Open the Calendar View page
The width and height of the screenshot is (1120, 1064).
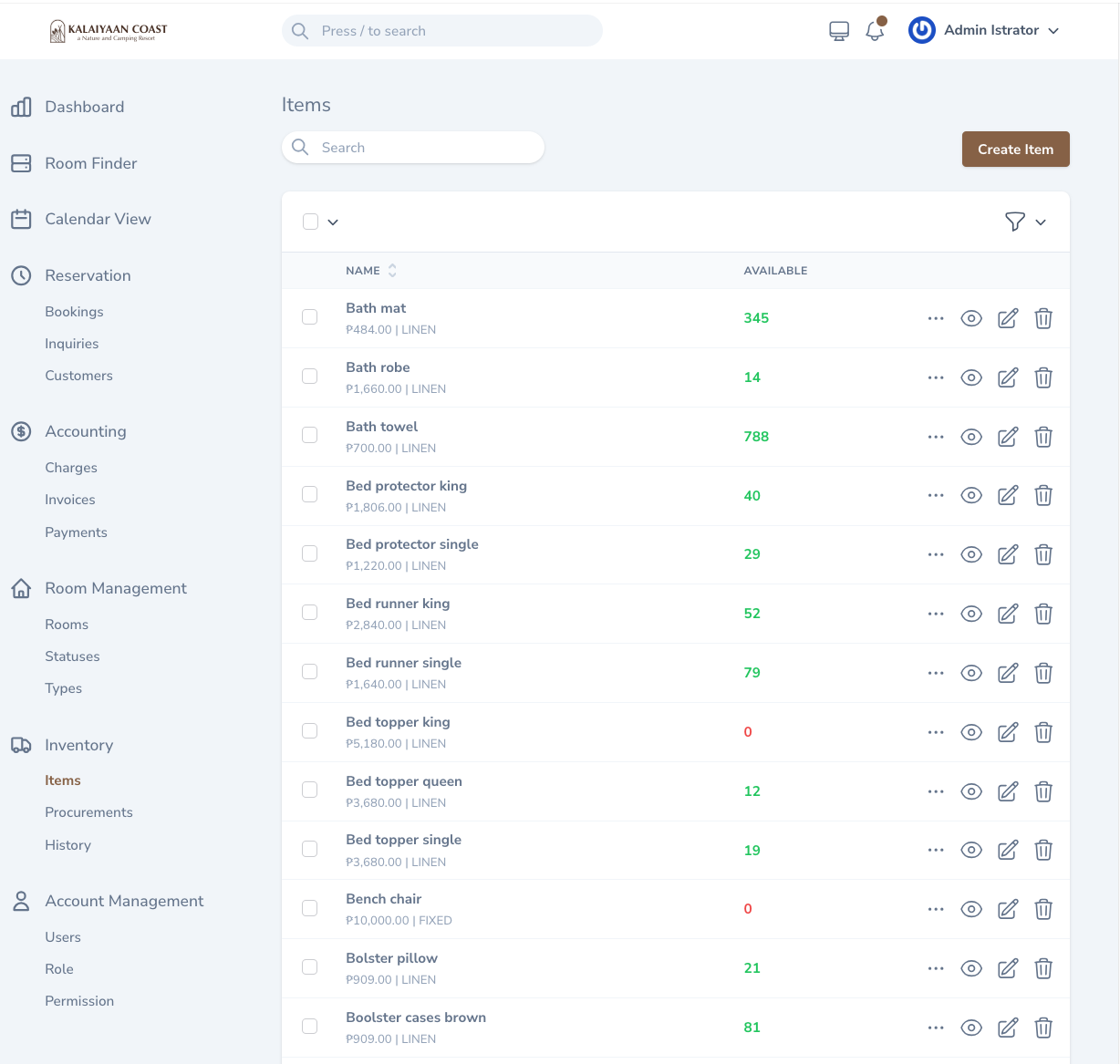point(99,219)
